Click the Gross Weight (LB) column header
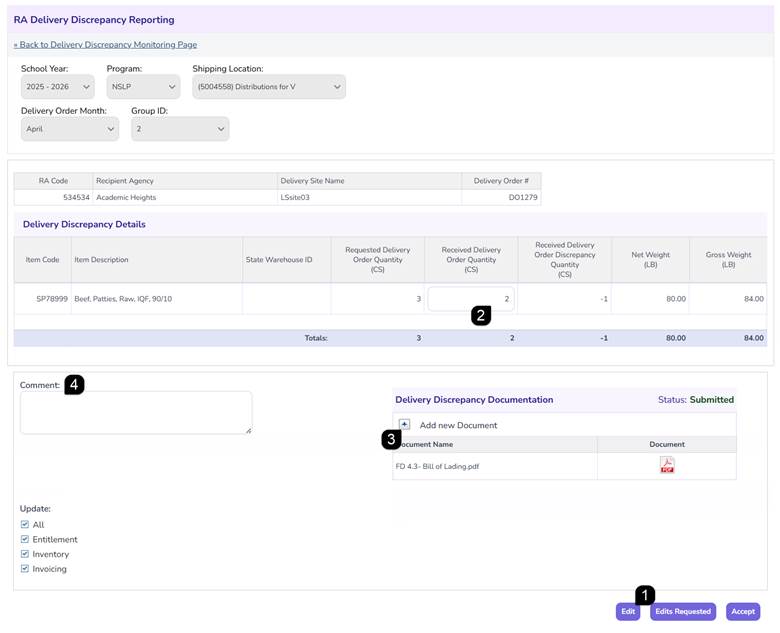 pyautogui.click(x=728, y=259)
